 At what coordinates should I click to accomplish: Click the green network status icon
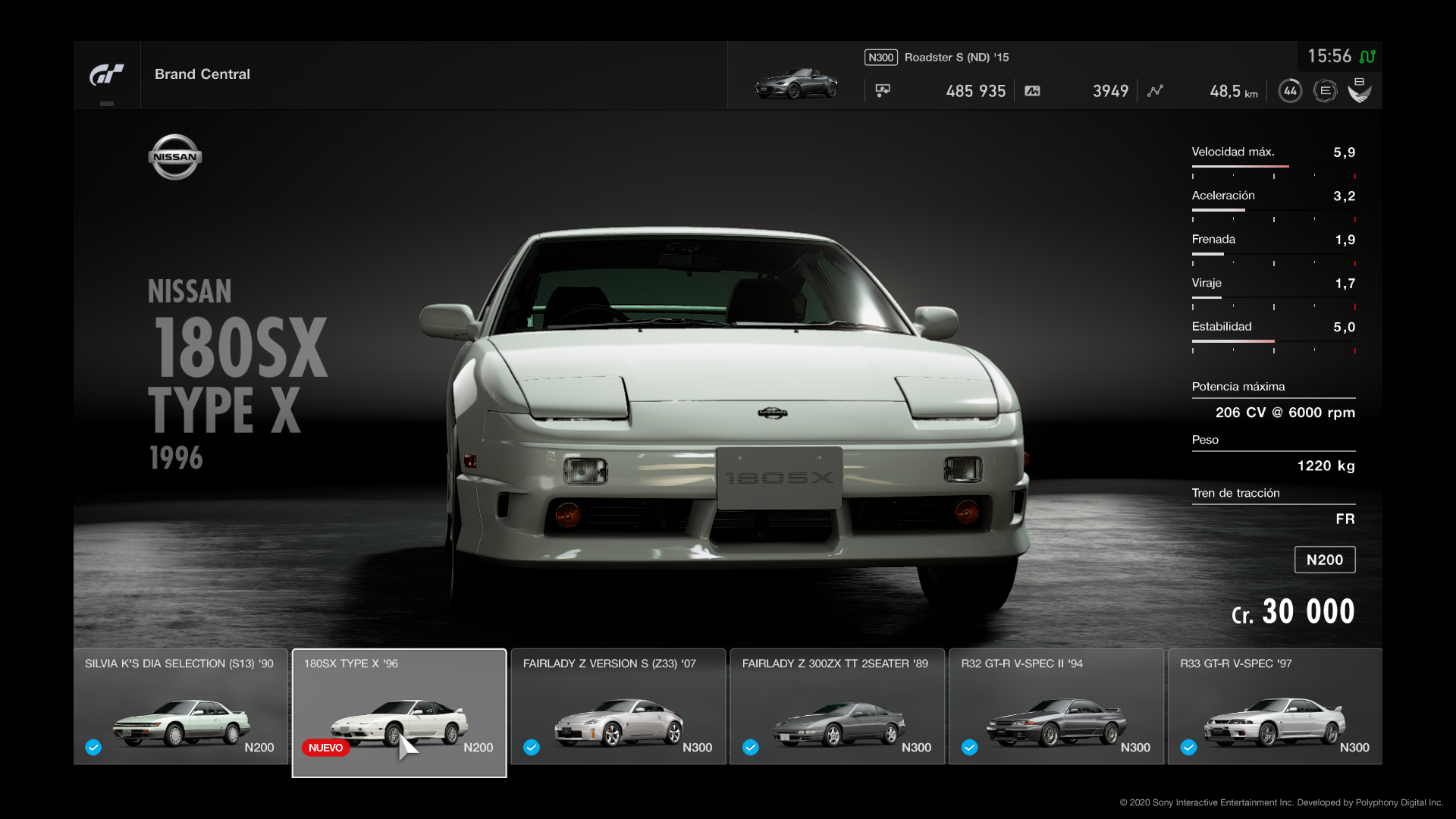(x=1367, y=56)
